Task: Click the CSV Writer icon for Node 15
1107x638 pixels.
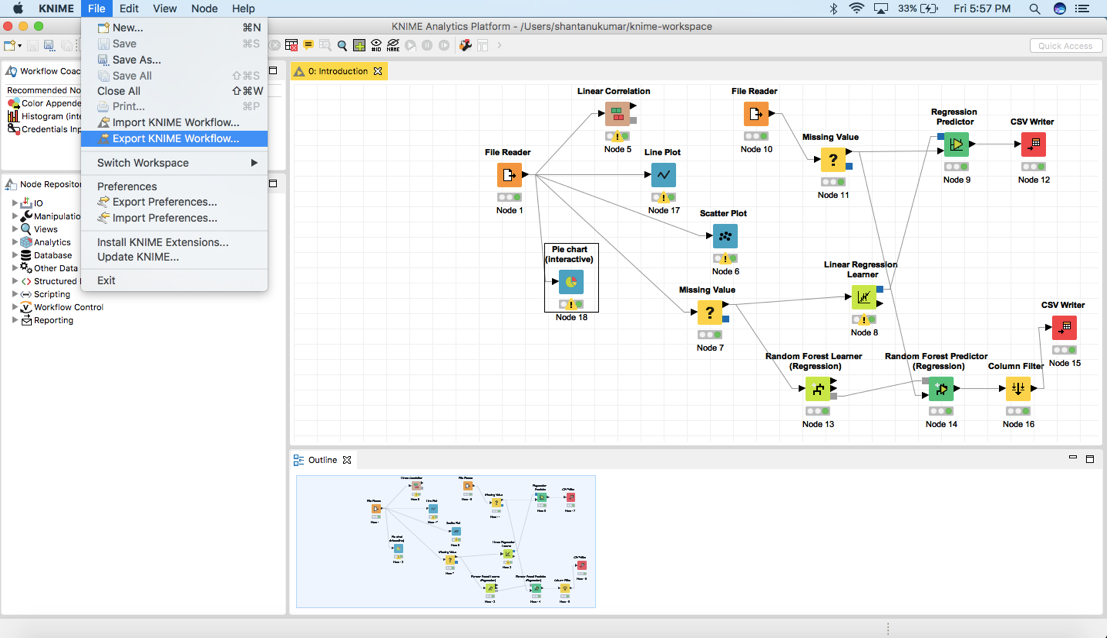Action: tap(1064, 328)
